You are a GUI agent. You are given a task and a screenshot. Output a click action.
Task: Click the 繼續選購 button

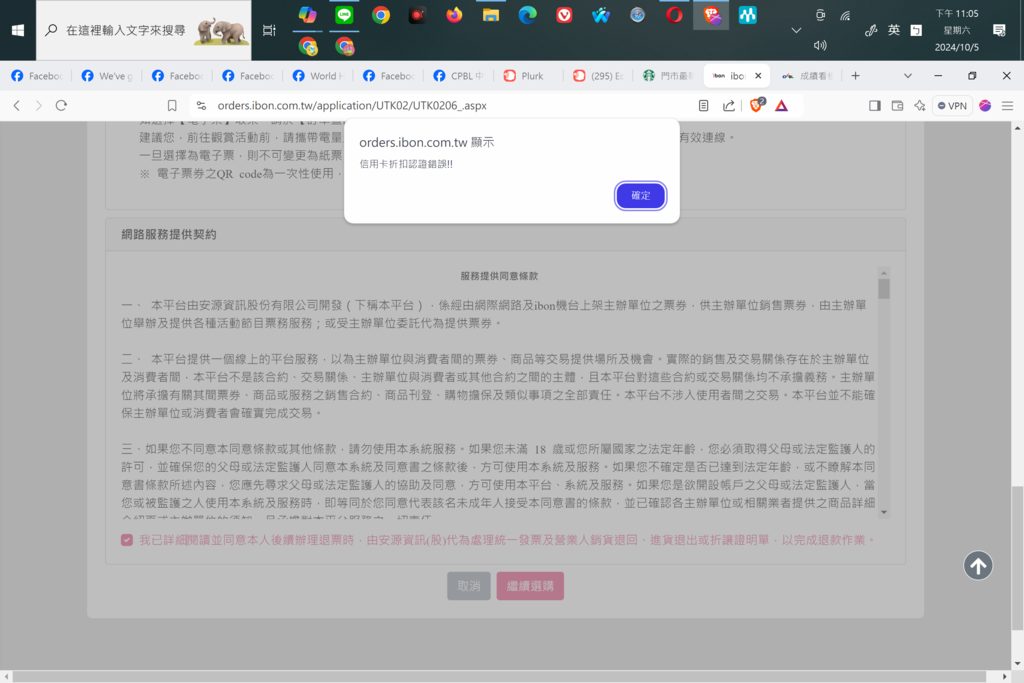pos(530,586)
